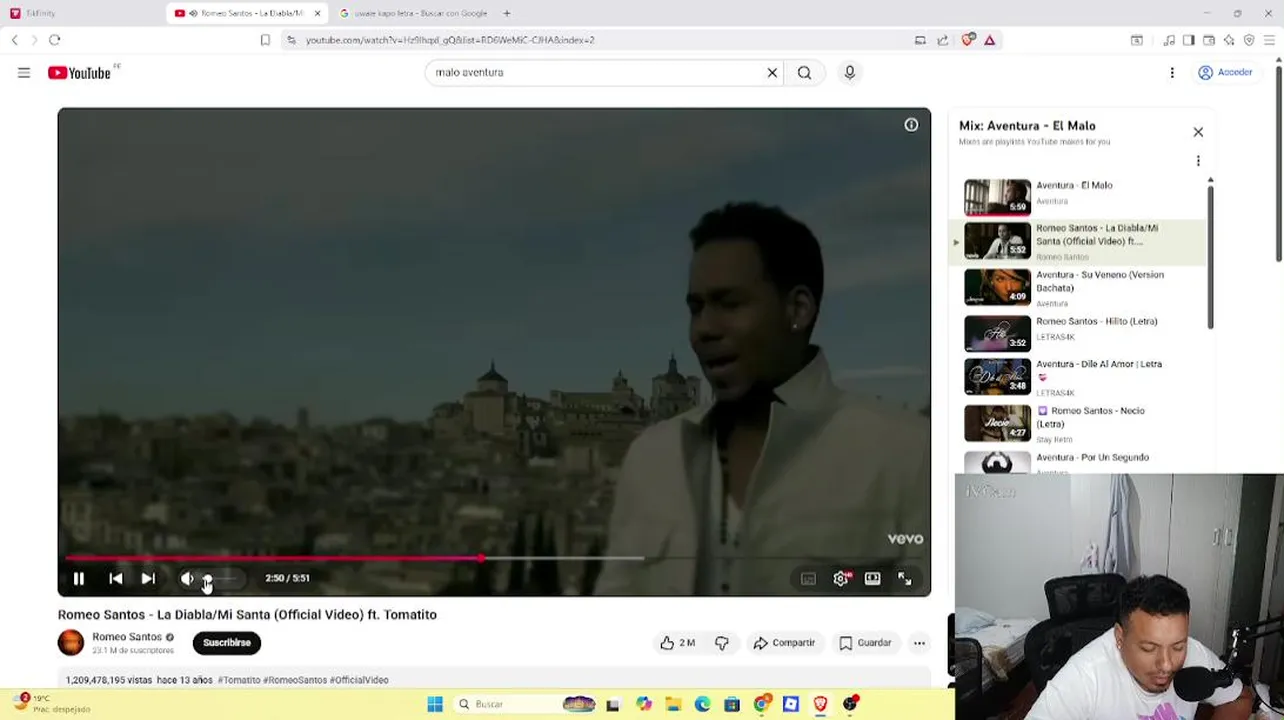1284x720 pixels.
Task: Open the browser main menu
Action: pyautogui.click(x=1269, y=40)
